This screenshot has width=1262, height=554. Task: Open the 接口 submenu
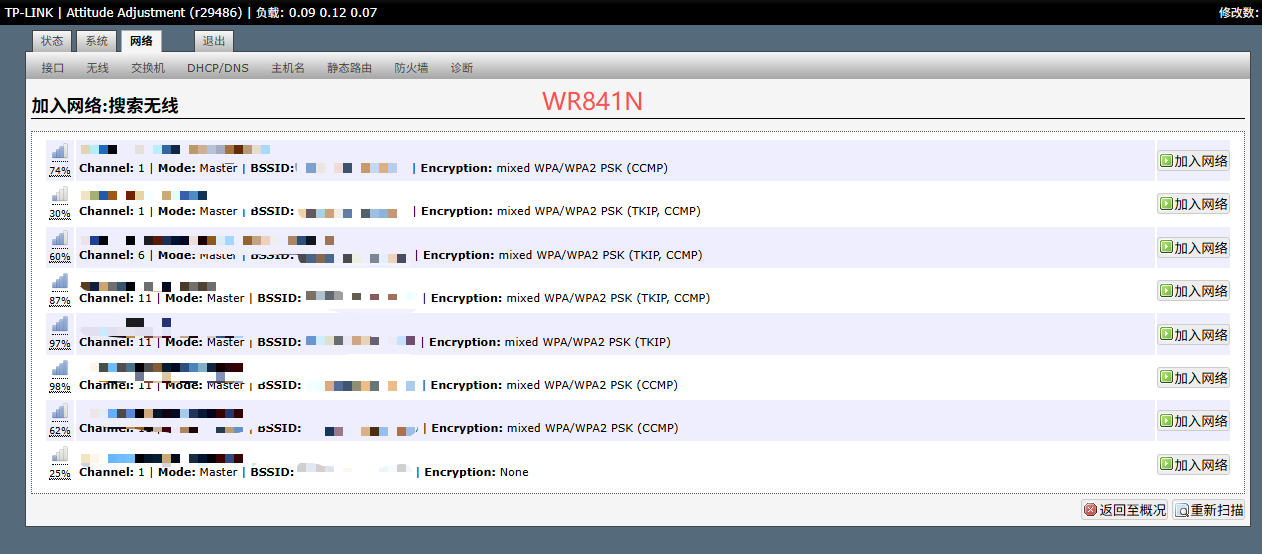[53, 68]
